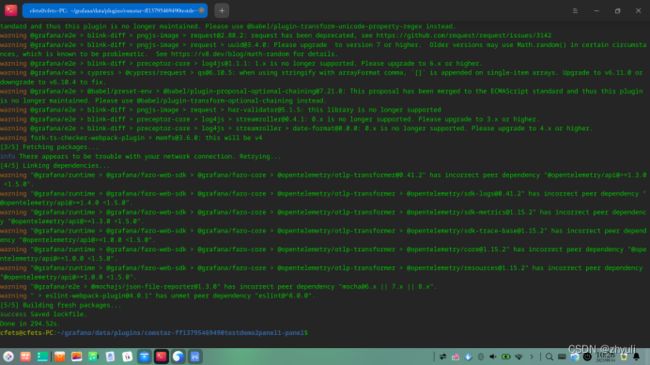Click the date-format 0.x warning line
Screen dimensions: 650x365
click(x=296, y=129)
